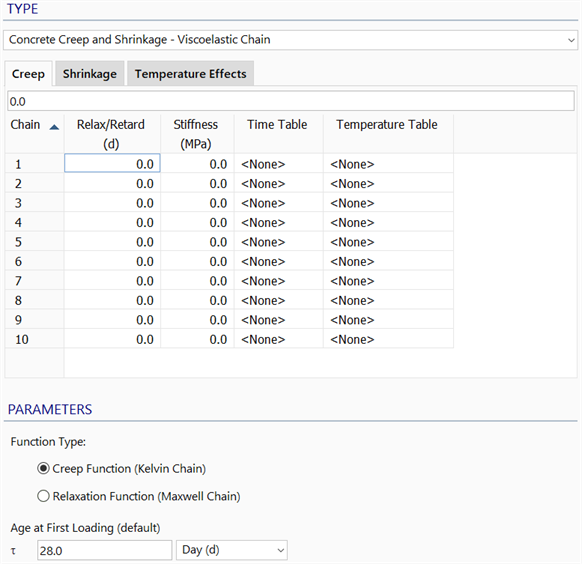The height and width of the screenshot is (564, 582).
Task: Click the Age at First Loading input
Action: click(105, 550)
